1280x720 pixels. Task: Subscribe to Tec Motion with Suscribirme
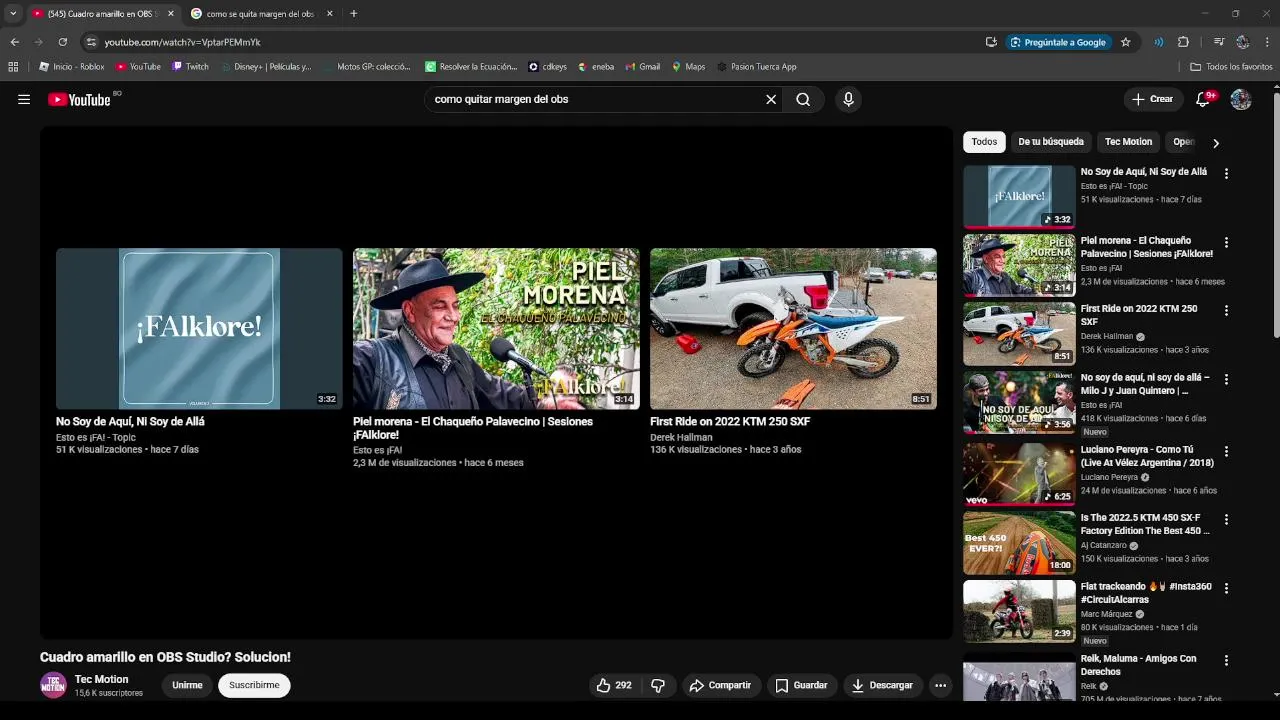[254, 685]
